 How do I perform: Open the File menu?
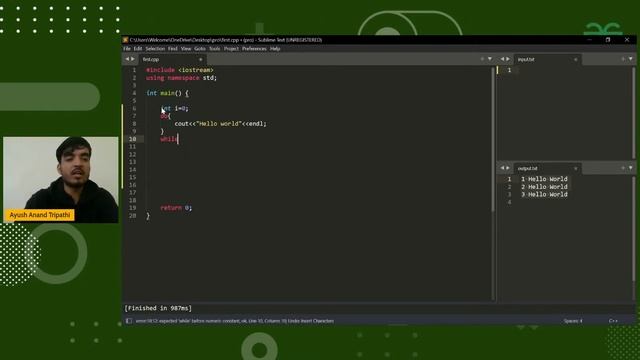point(127,49)
